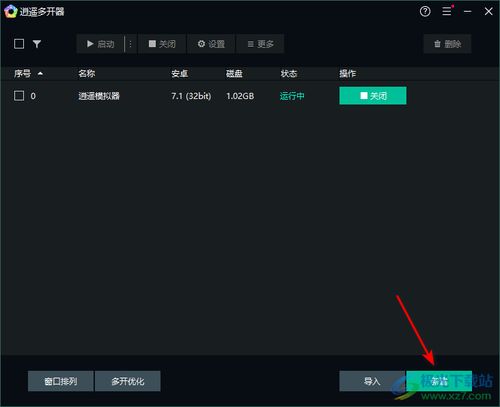
Task: Click green 关闭 button for 逍遥模拟器
Action: tap(373, 96)
